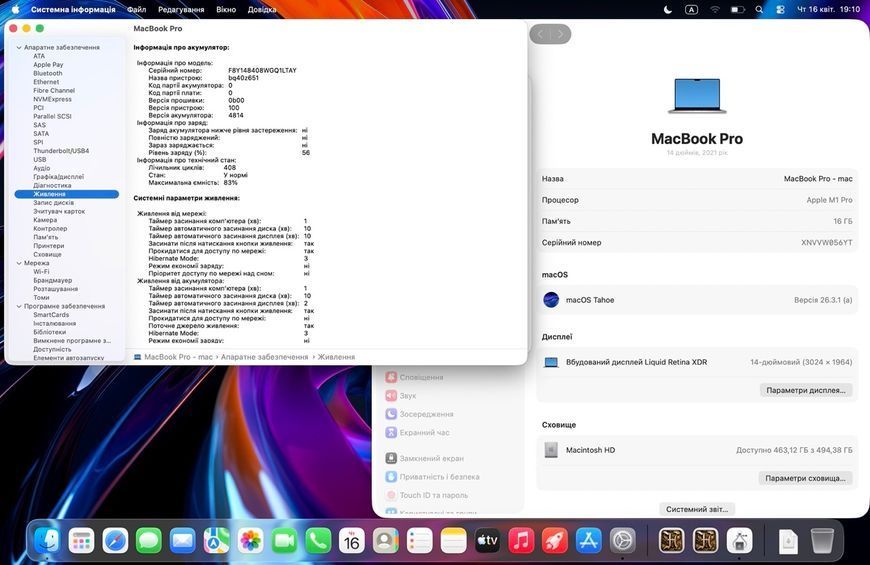Open Finder from the Dock
The width and height of the screenshot is (870, 565).
coord(47,541)
